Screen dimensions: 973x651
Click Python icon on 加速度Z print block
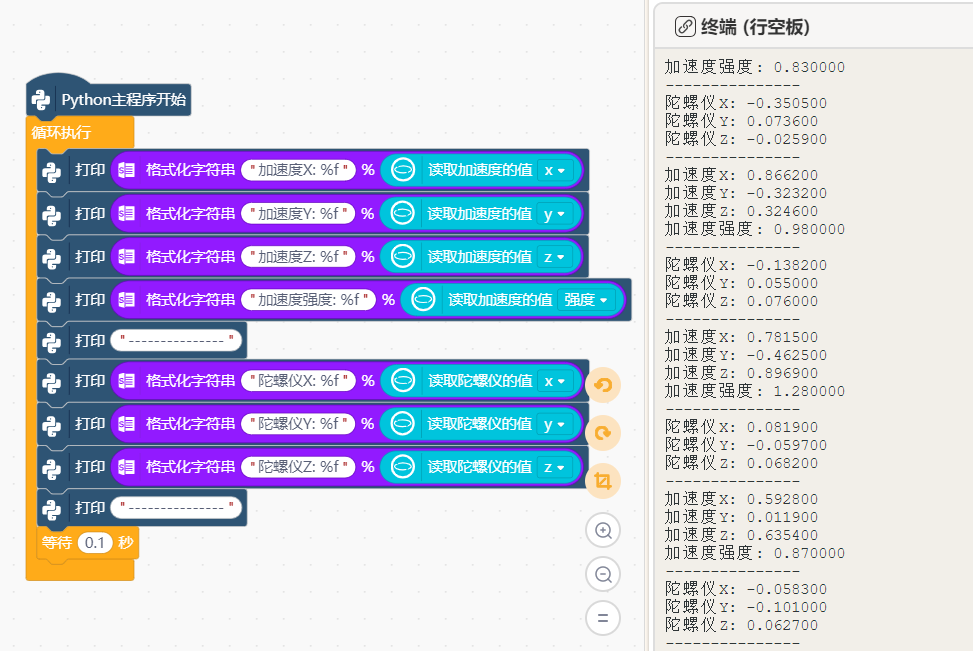click(x=52, y=258)
